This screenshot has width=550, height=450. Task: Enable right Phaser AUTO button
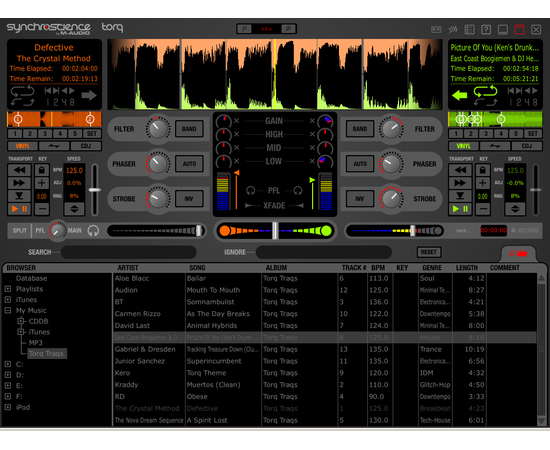[x=360, y=164]
